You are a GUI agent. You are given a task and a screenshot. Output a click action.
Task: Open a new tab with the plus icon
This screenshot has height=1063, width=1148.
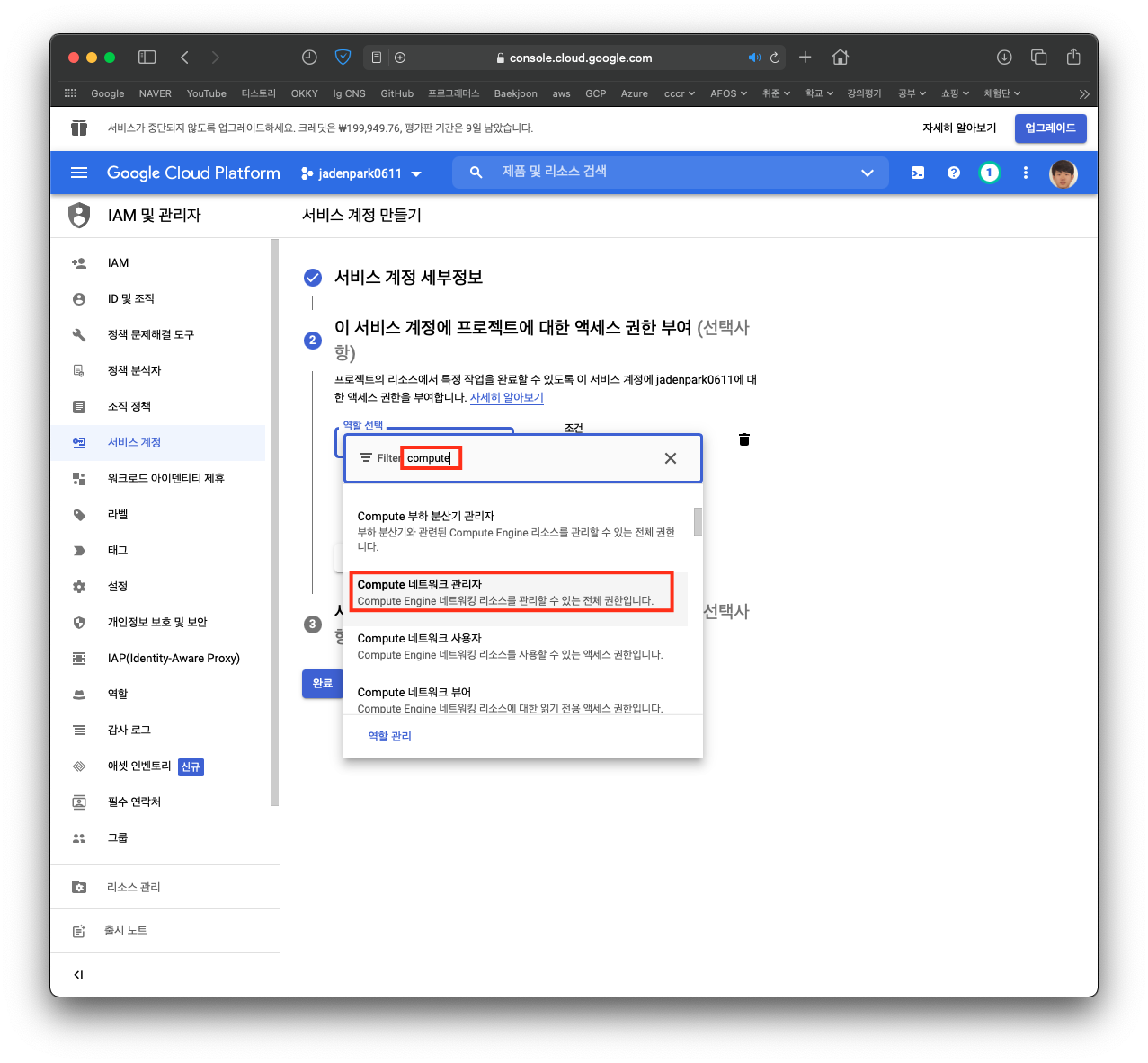coord(805,58)
